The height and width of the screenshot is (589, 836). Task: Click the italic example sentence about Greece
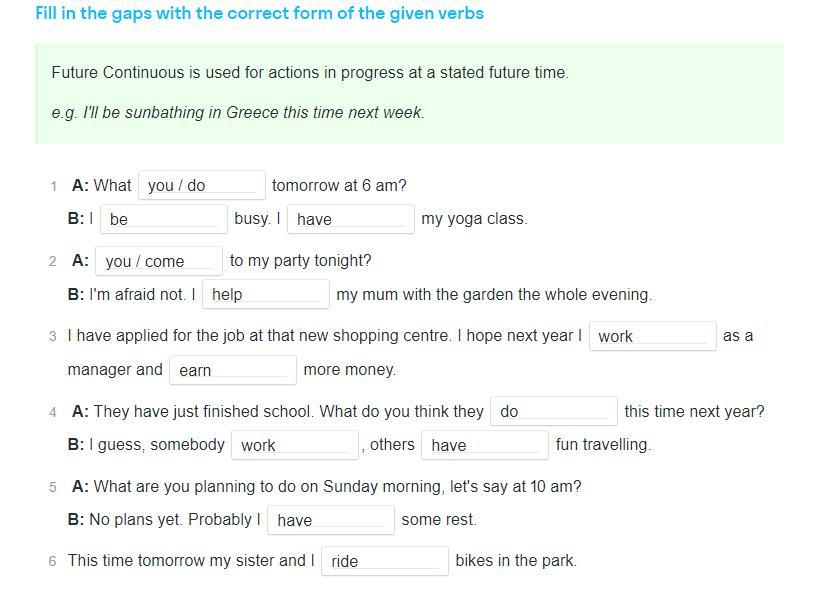tap(238, 112)
